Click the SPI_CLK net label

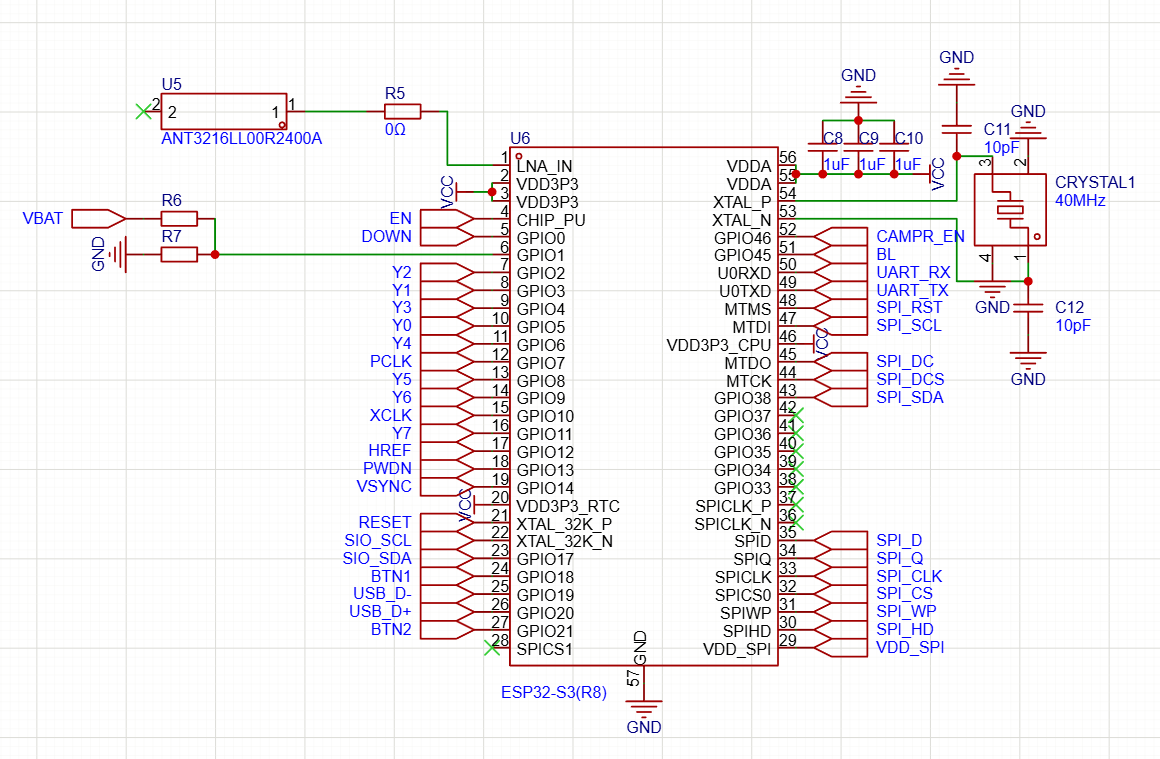pyautogui.click(x=909, y=576)
